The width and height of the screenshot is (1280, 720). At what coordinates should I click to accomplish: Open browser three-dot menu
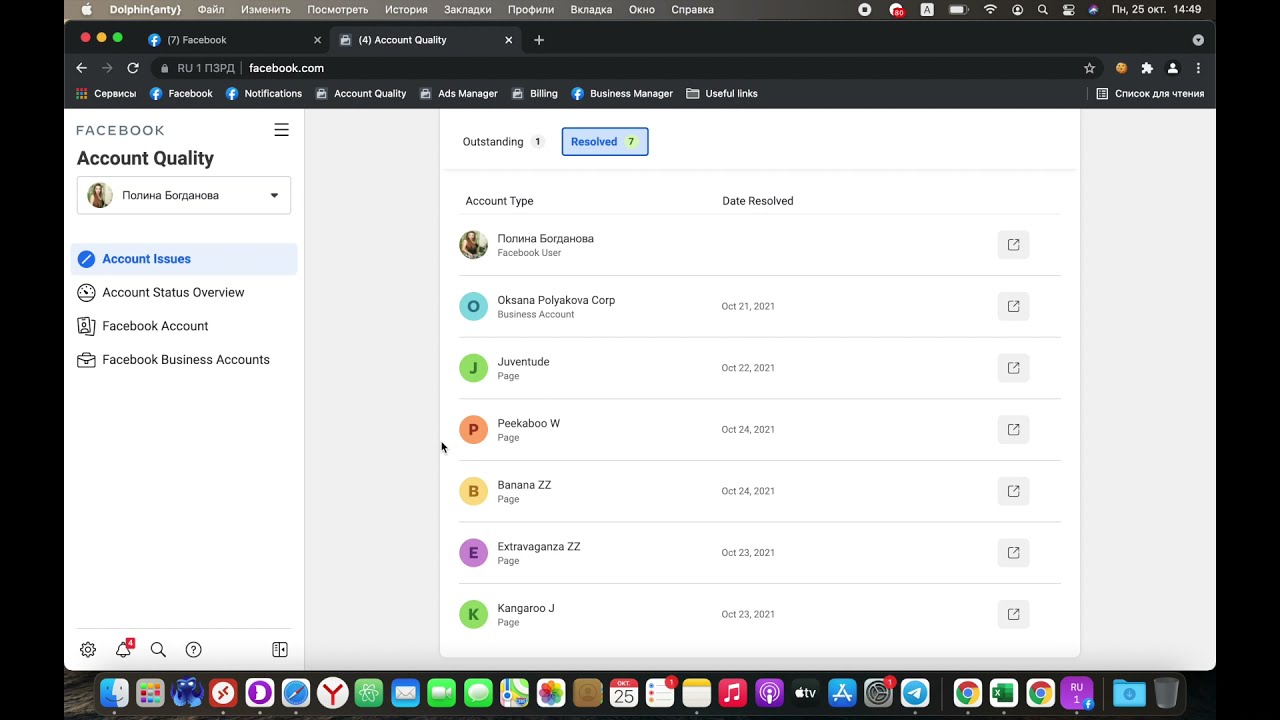(x=1198, y=68)
